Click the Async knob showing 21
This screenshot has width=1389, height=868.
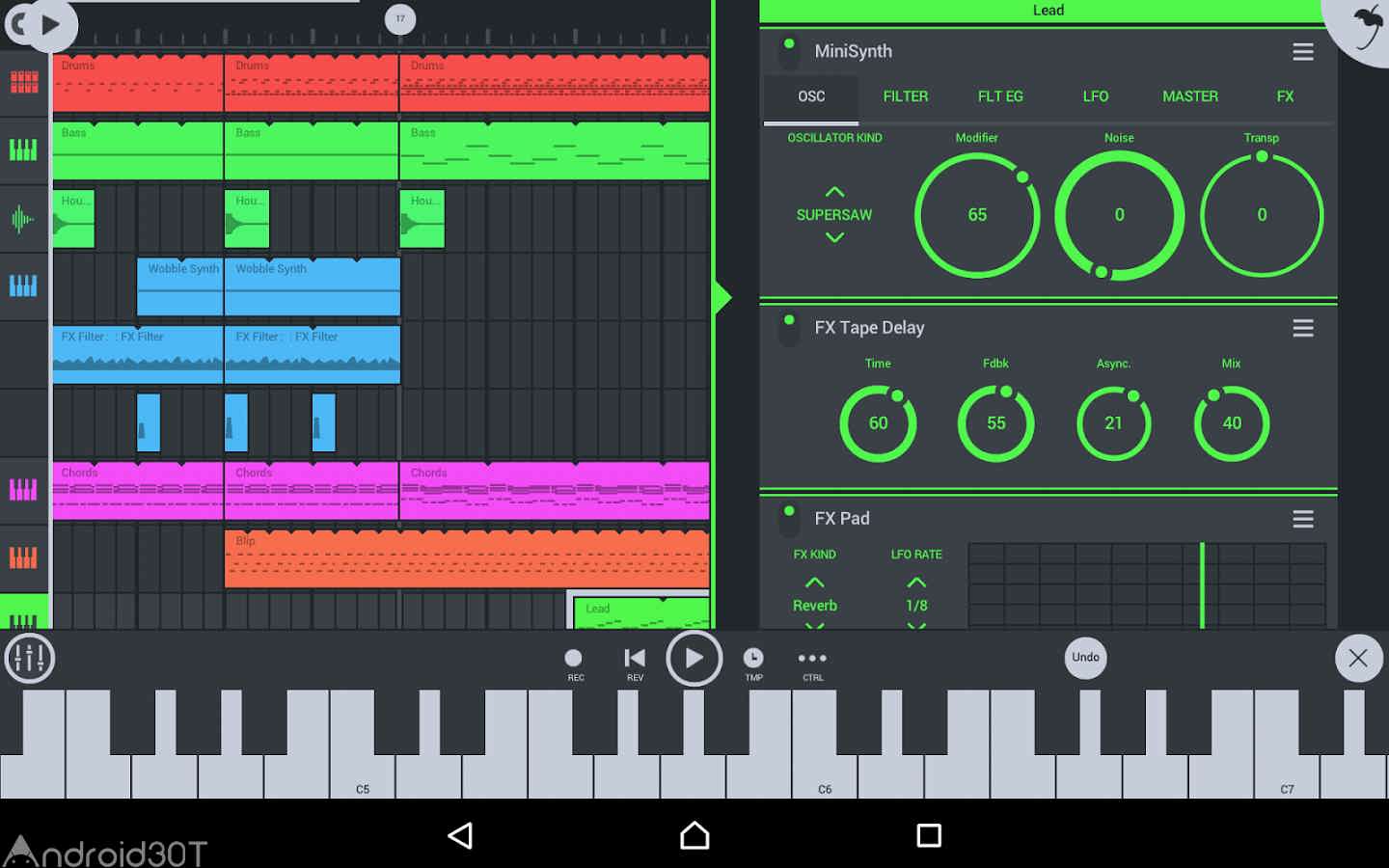point(1113,423)
